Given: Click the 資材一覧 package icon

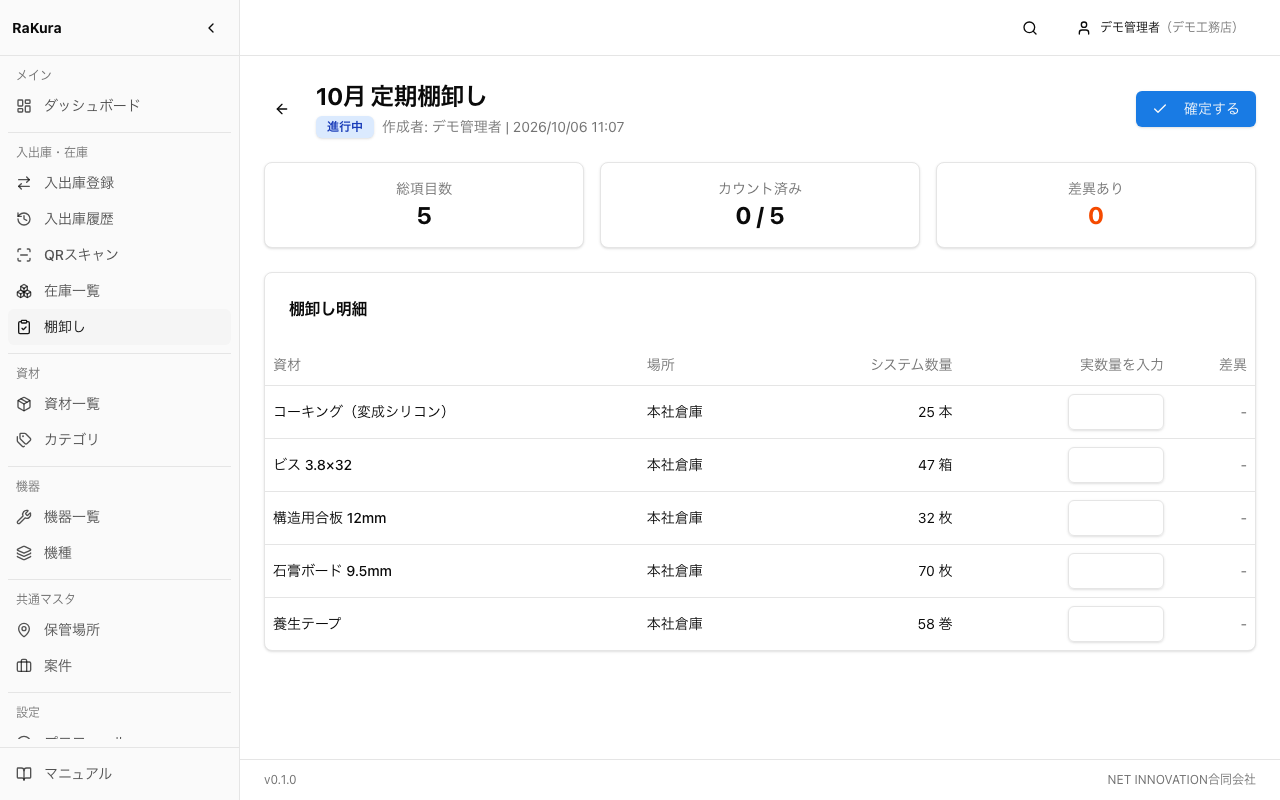Looking at the screenshot, I should (x=24, y=404).
